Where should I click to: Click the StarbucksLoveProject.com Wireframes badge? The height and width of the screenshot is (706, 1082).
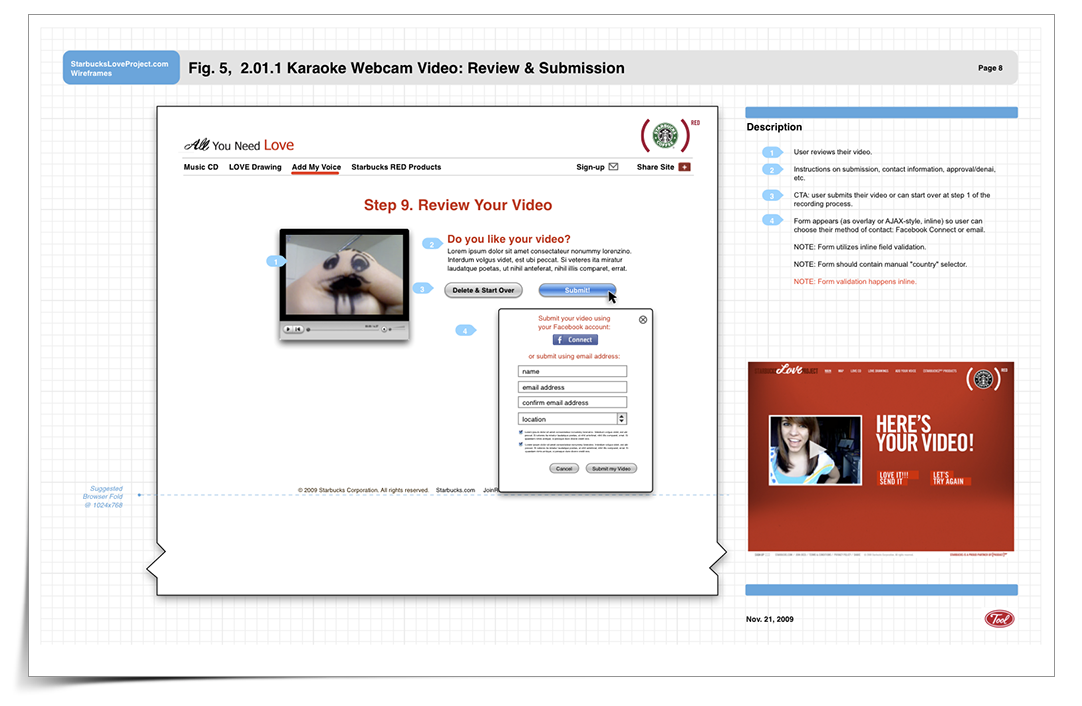121,68
